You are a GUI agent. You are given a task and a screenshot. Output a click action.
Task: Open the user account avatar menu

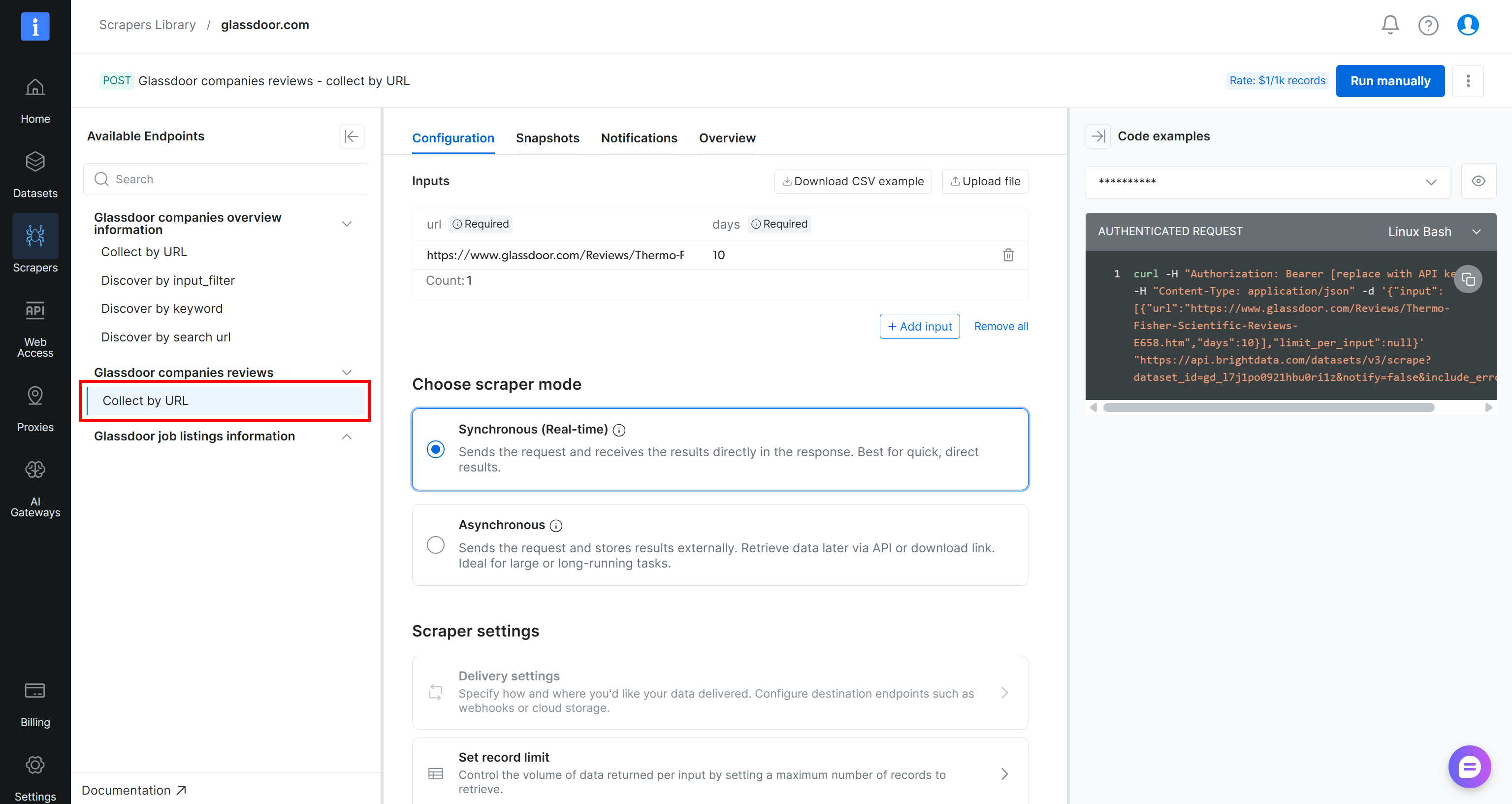click(1467, 25)
